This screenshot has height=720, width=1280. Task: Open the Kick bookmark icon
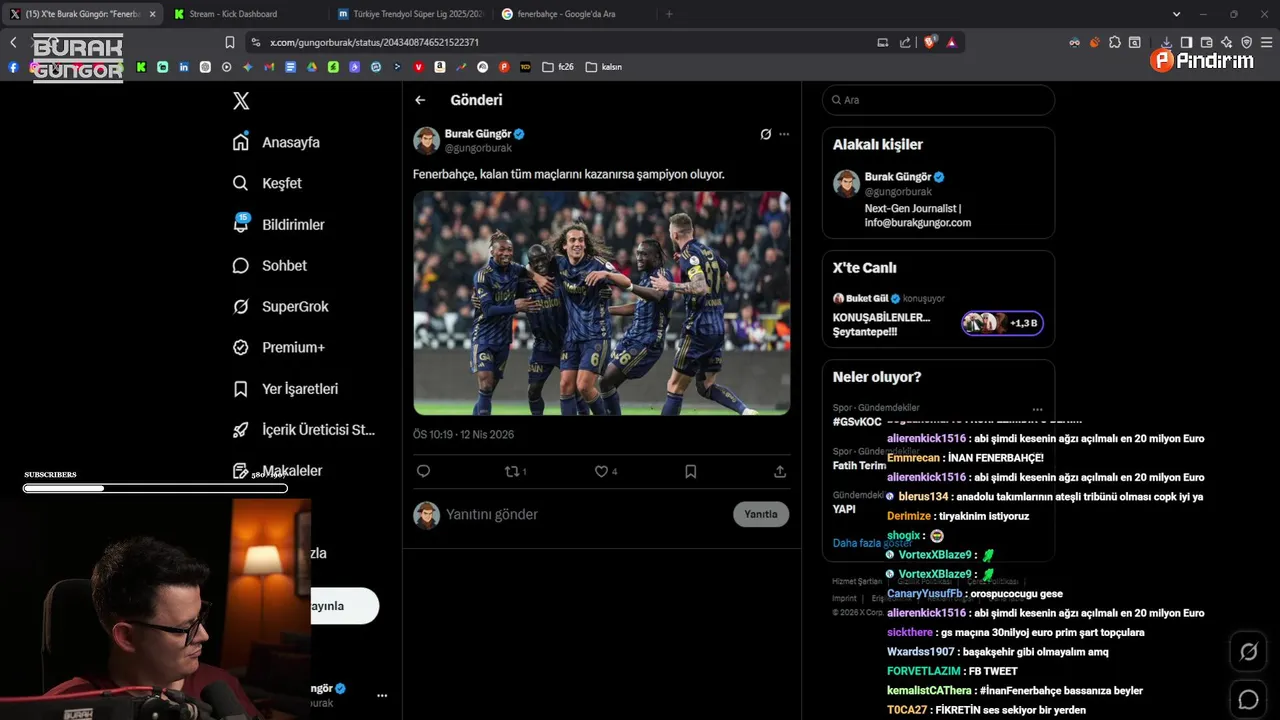(x=141, y=67)
